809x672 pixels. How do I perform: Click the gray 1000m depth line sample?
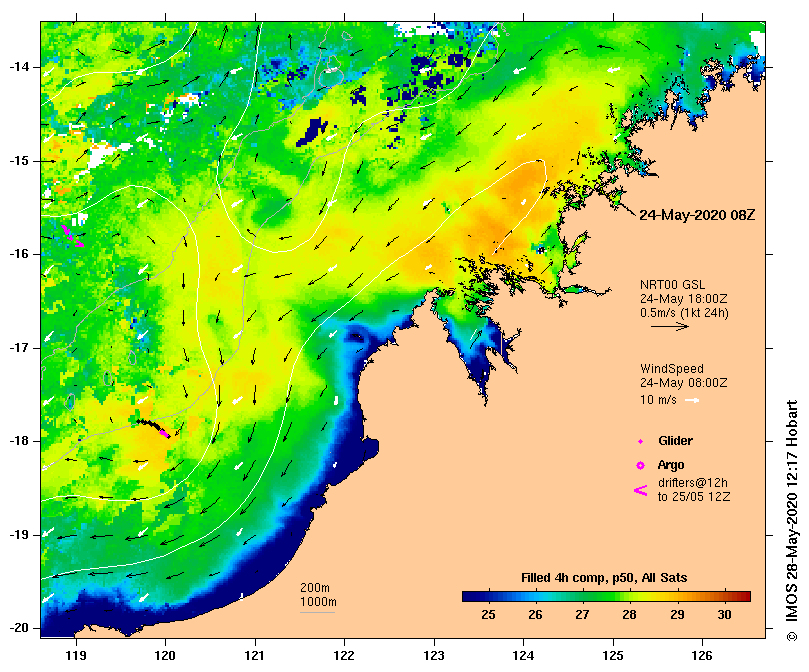pos(317,613)
